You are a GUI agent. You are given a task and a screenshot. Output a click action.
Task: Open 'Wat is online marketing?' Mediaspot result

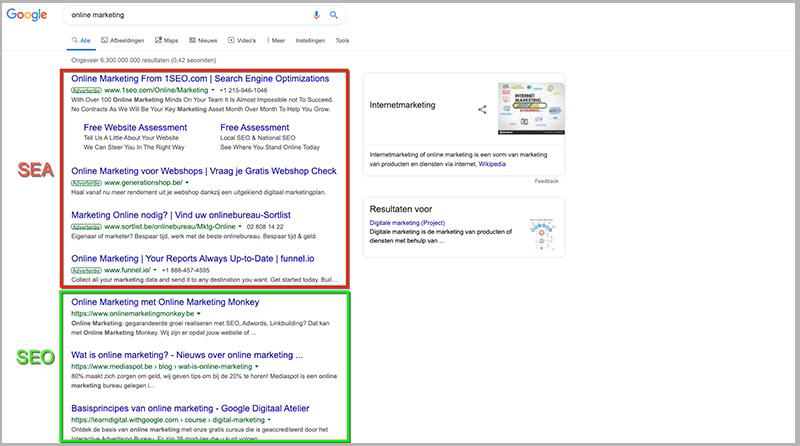tap(187, 355)
